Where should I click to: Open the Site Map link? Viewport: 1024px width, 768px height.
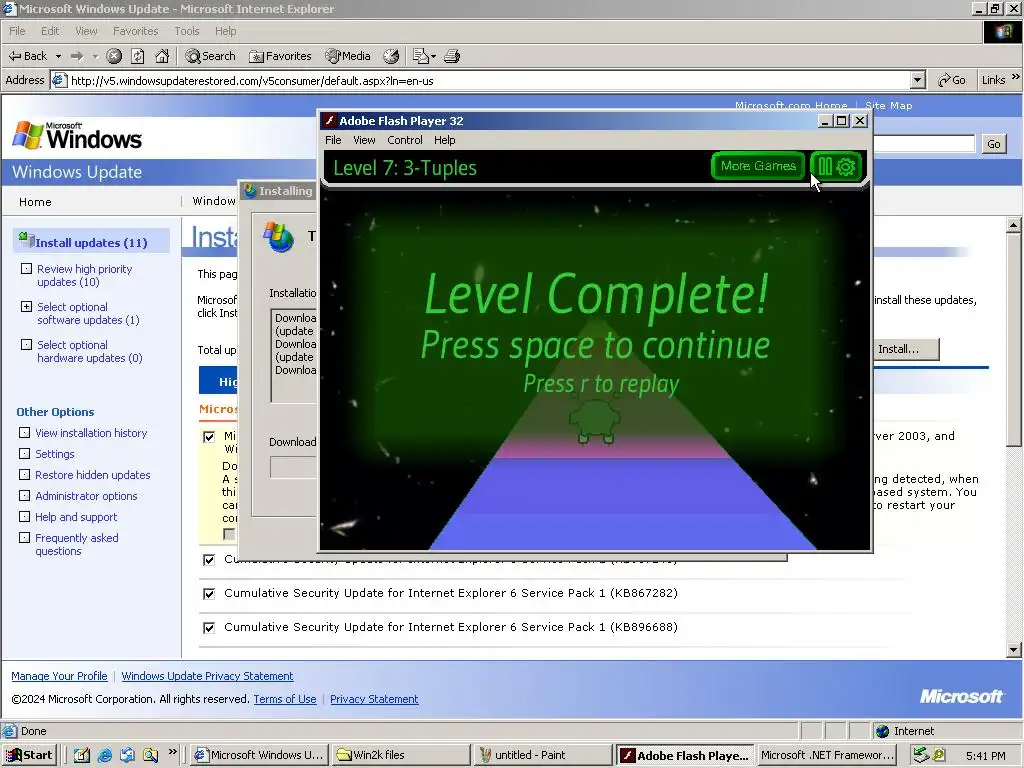tap(888, 105)
